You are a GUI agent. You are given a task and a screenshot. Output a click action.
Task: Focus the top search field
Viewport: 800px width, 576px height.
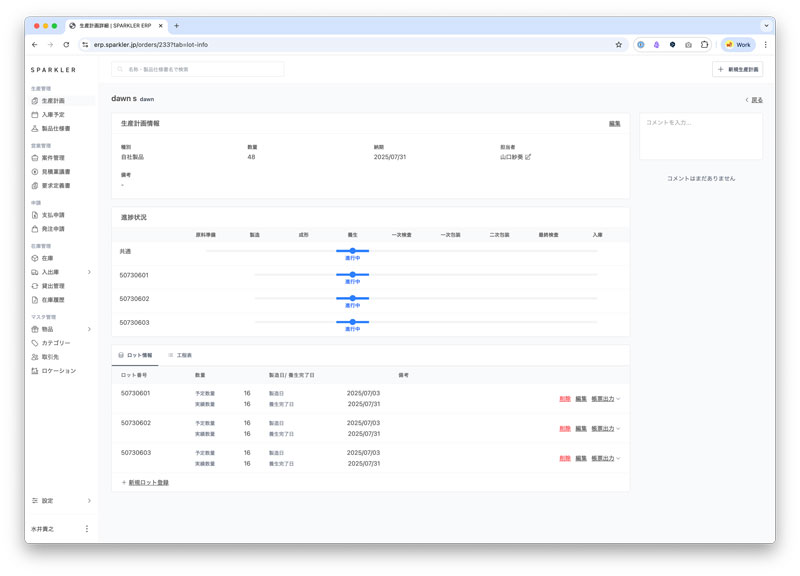click(x=197, y=69)
